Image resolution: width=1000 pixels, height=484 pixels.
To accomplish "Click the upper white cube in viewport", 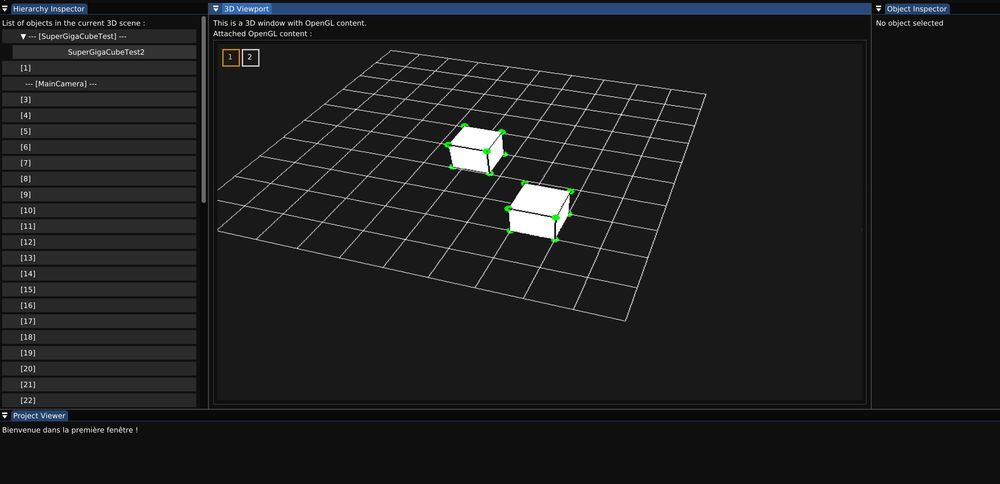I will tap(475, 149).
